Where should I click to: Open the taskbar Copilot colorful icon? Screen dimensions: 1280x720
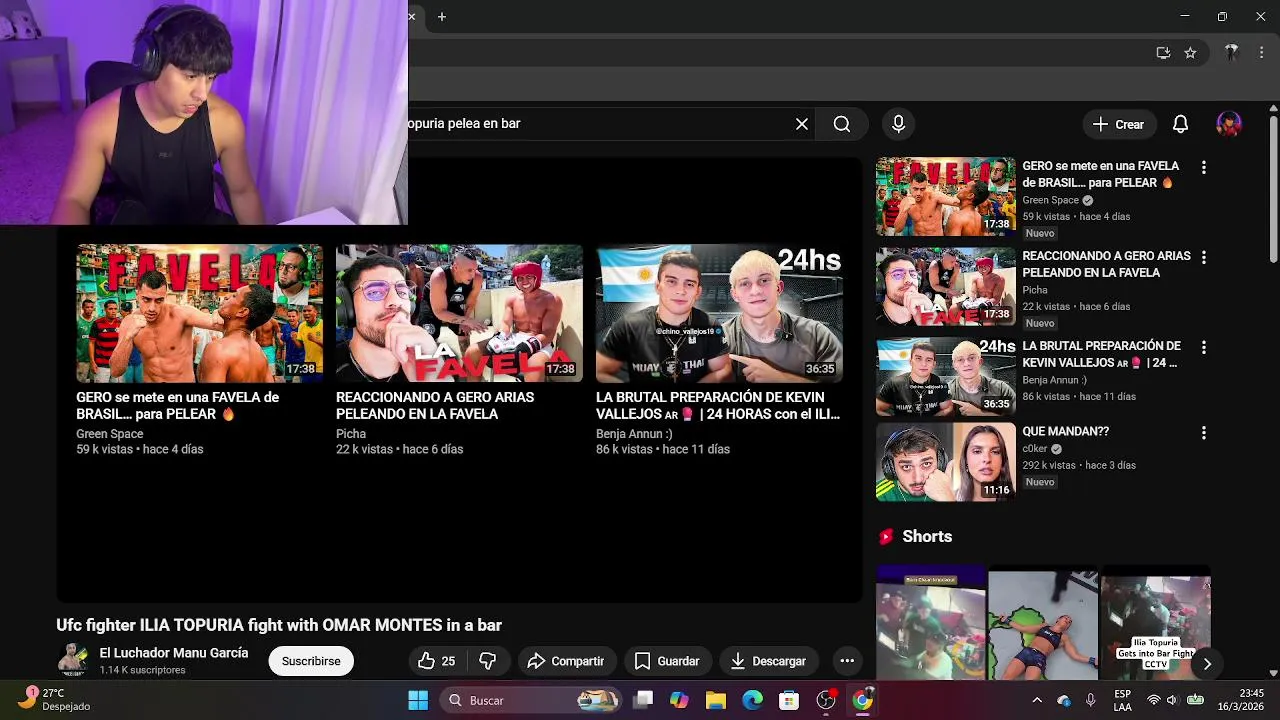point(679,700)
